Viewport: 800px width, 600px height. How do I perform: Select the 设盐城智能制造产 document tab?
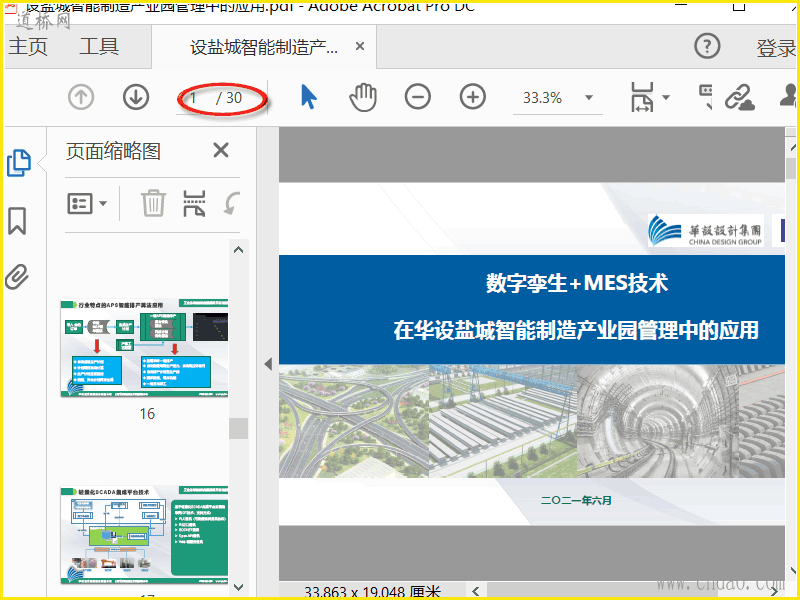coord(264,47)
